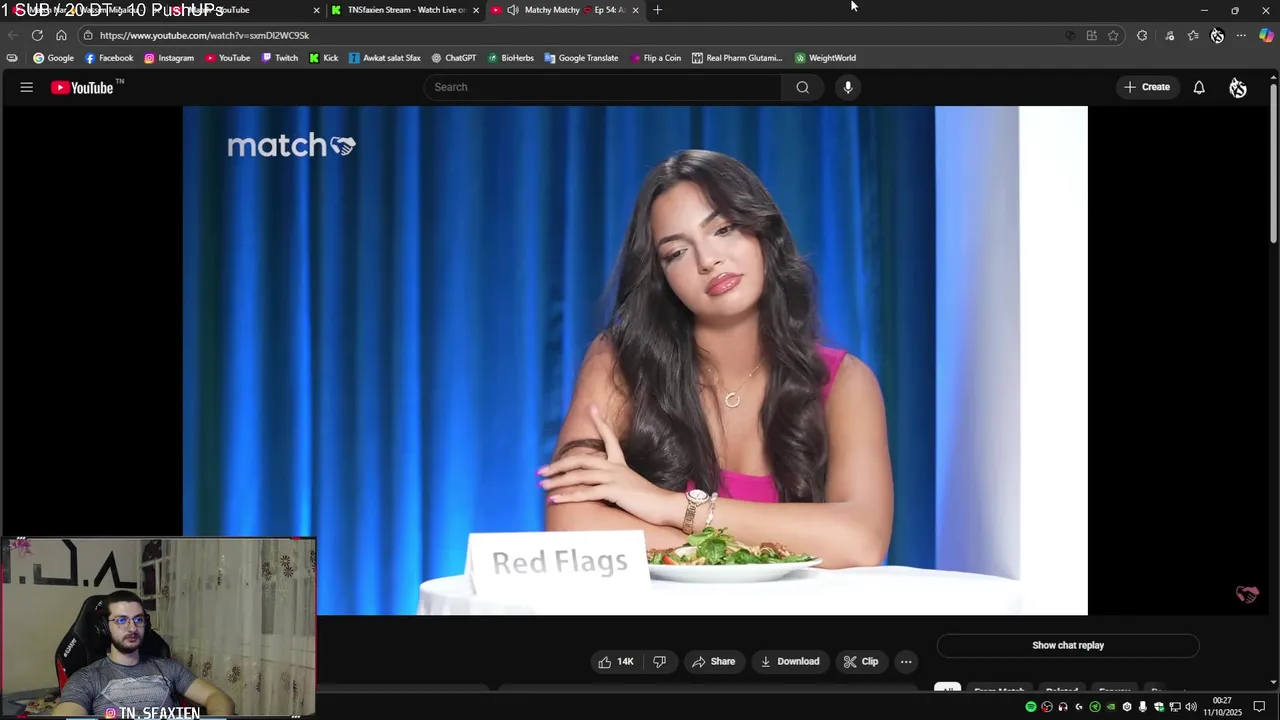Reload the current page
Viewport: 1280px width, 720px height.
click(37, 35)
